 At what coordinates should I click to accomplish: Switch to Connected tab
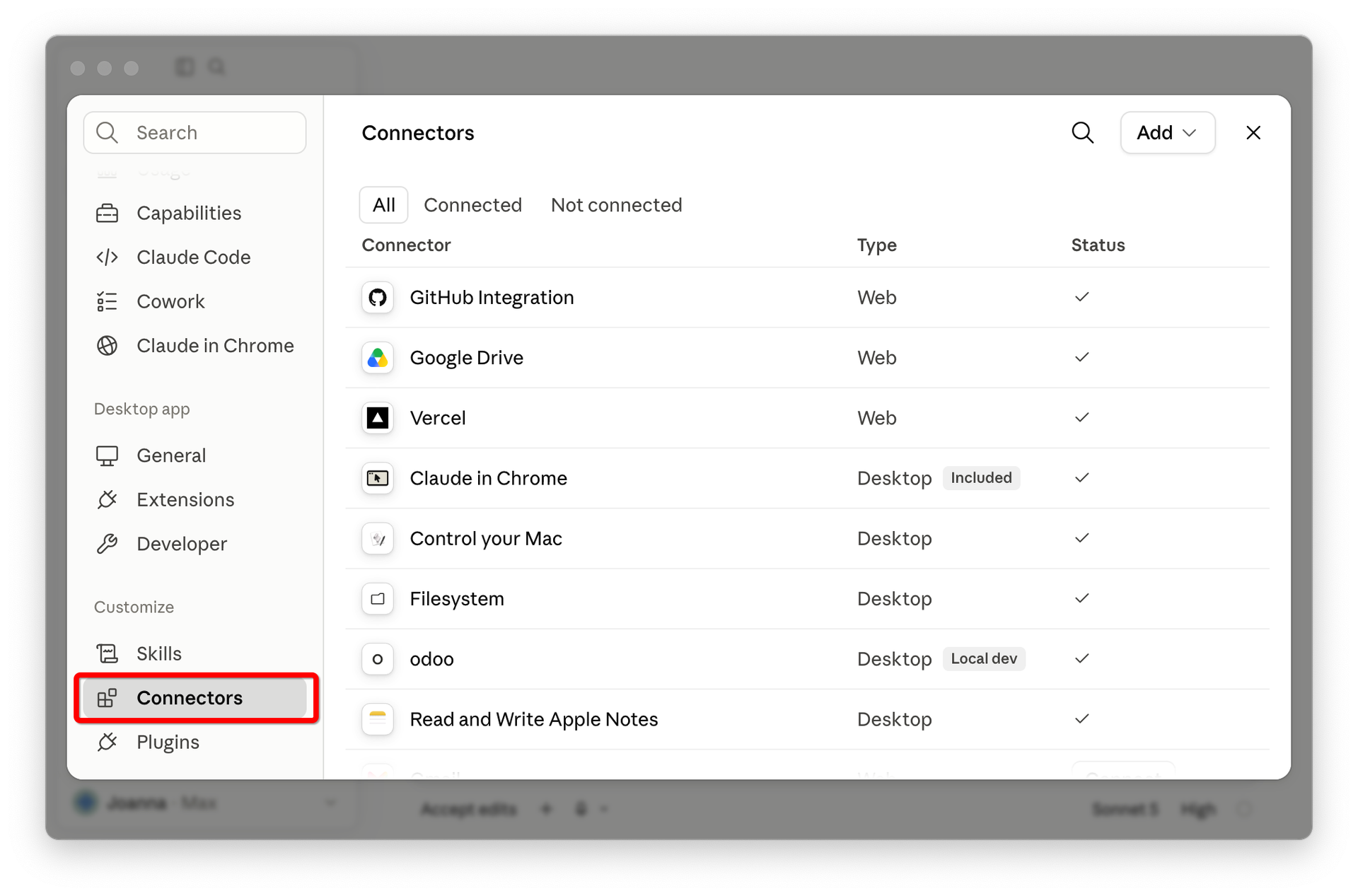[x=472, y=205]
